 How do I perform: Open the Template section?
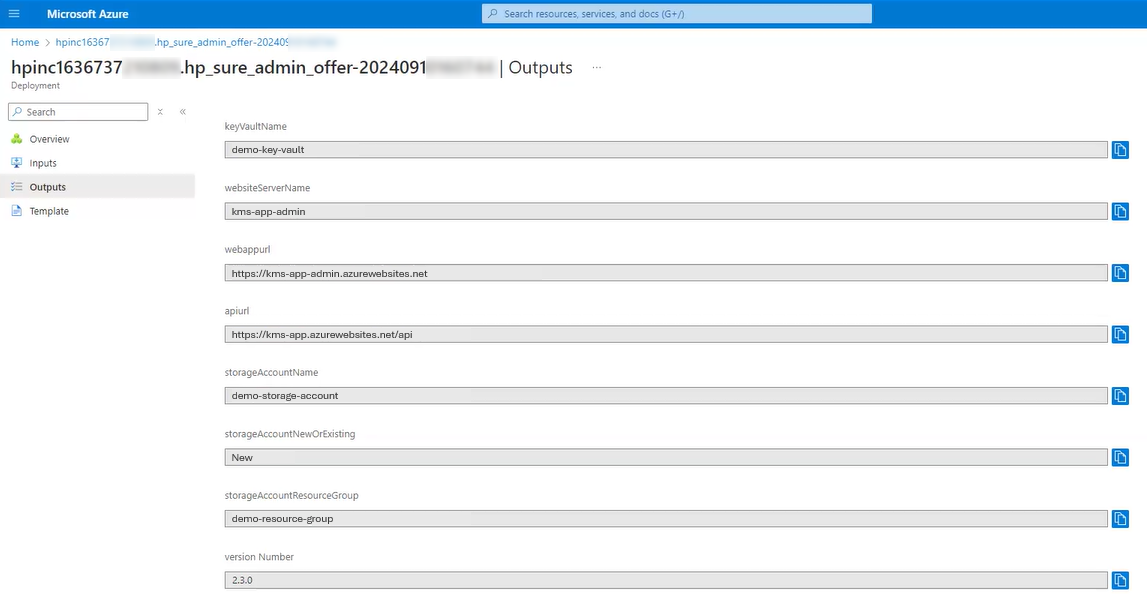point(48,211)
